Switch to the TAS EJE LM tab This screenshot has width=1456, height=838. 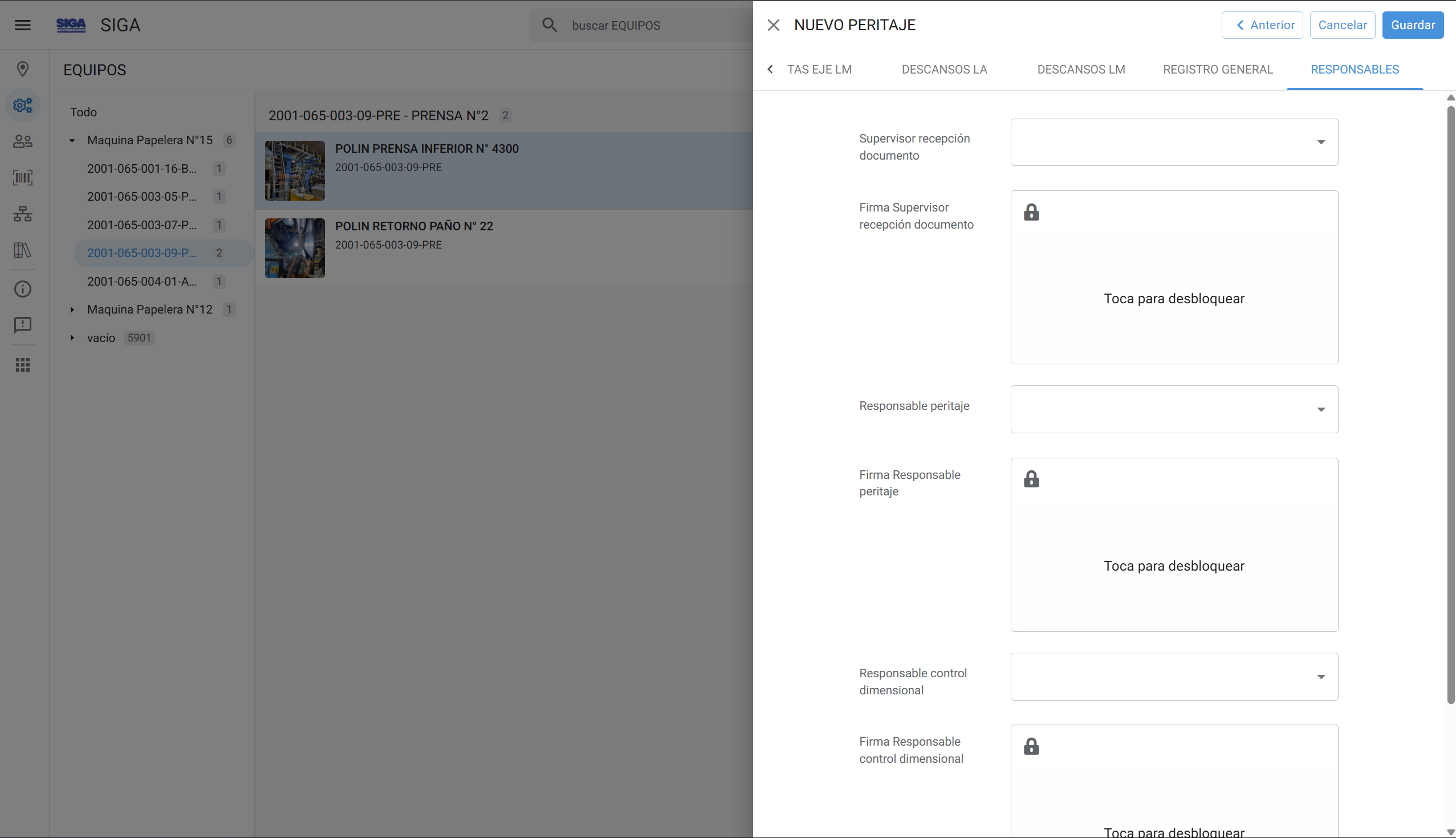819,70
